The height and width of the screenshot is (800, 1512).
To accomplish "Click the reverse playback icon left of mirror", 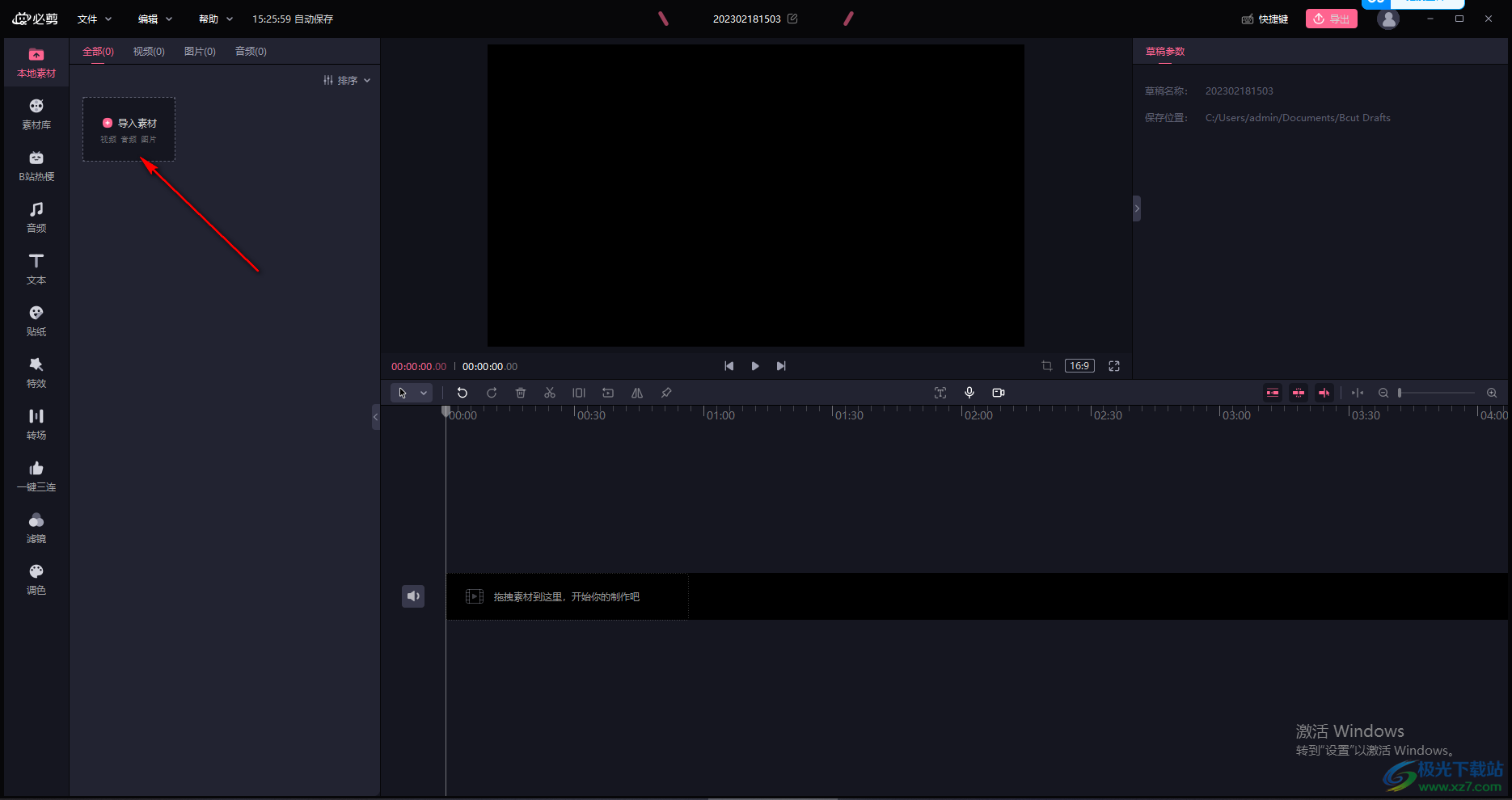I will tap(608, 393).
